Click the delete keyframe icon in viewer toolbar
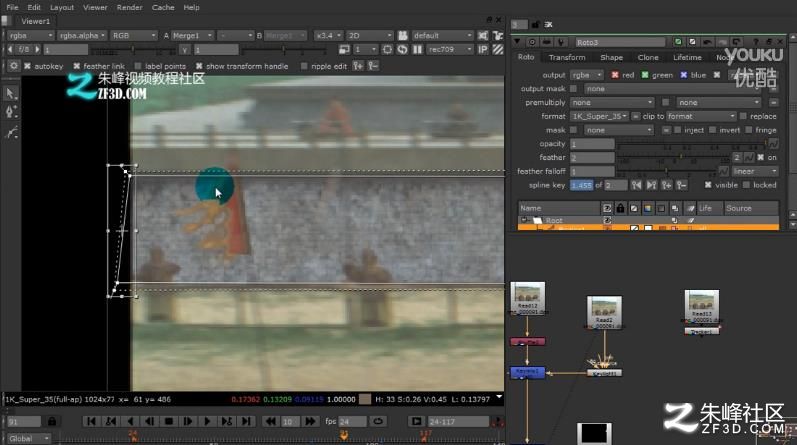This screenshot has height=445, width=797. pos(373,66)
